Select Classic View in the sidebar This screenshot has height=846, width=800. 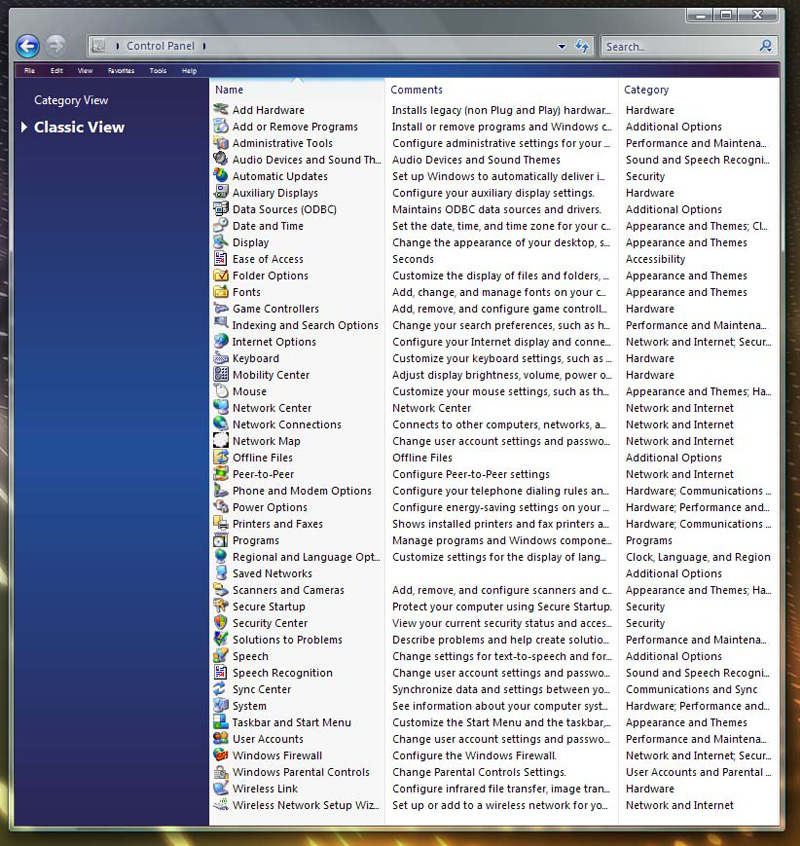(79, 127)
